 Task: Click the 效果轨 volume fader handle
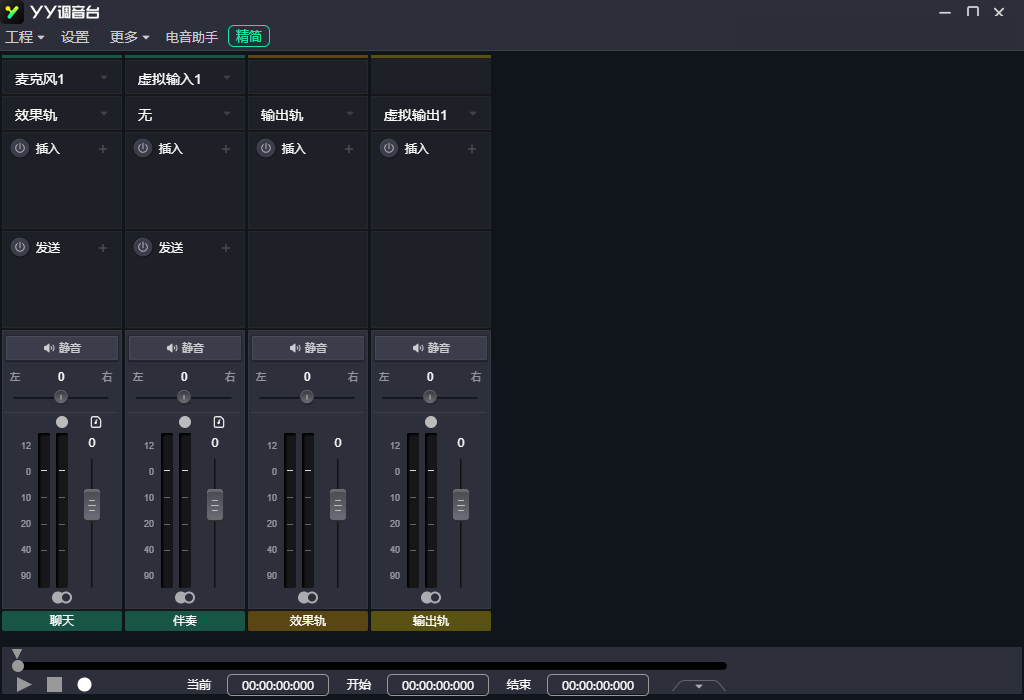click(337, 504)
